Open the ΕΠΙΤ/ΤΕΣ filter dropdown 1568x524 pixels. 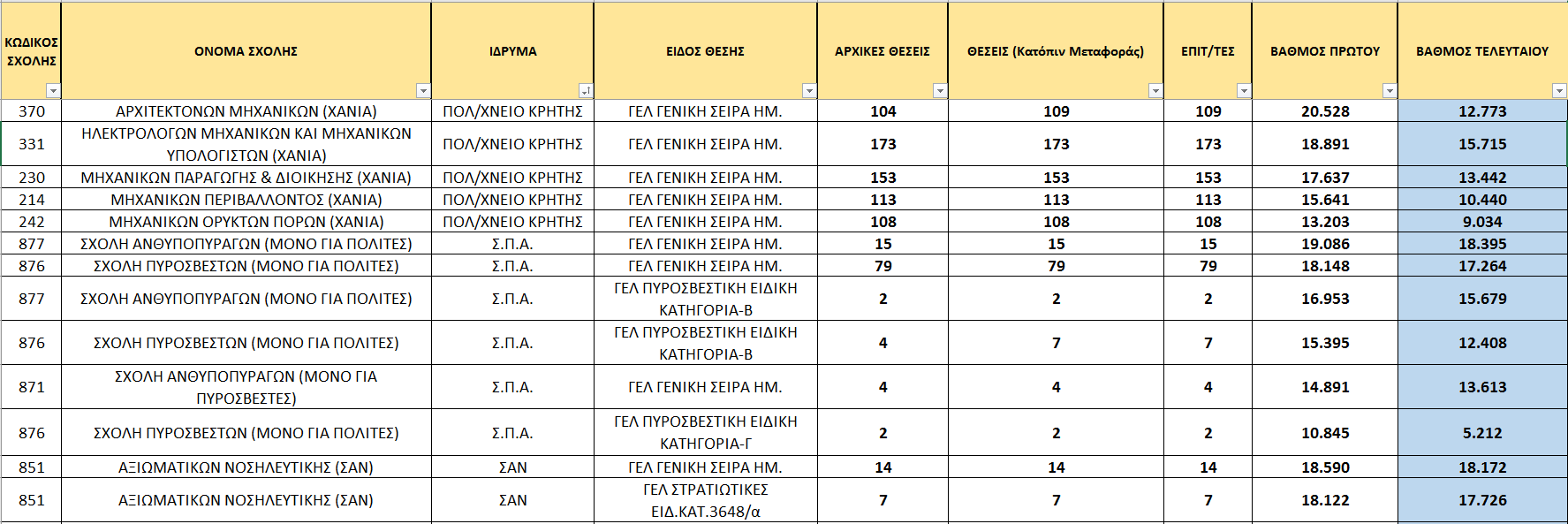(1243, 91)
